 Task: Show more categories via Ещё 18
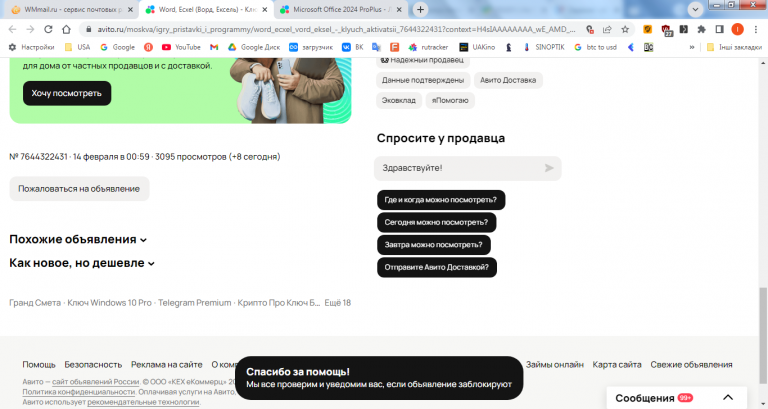tap(337, 303)
